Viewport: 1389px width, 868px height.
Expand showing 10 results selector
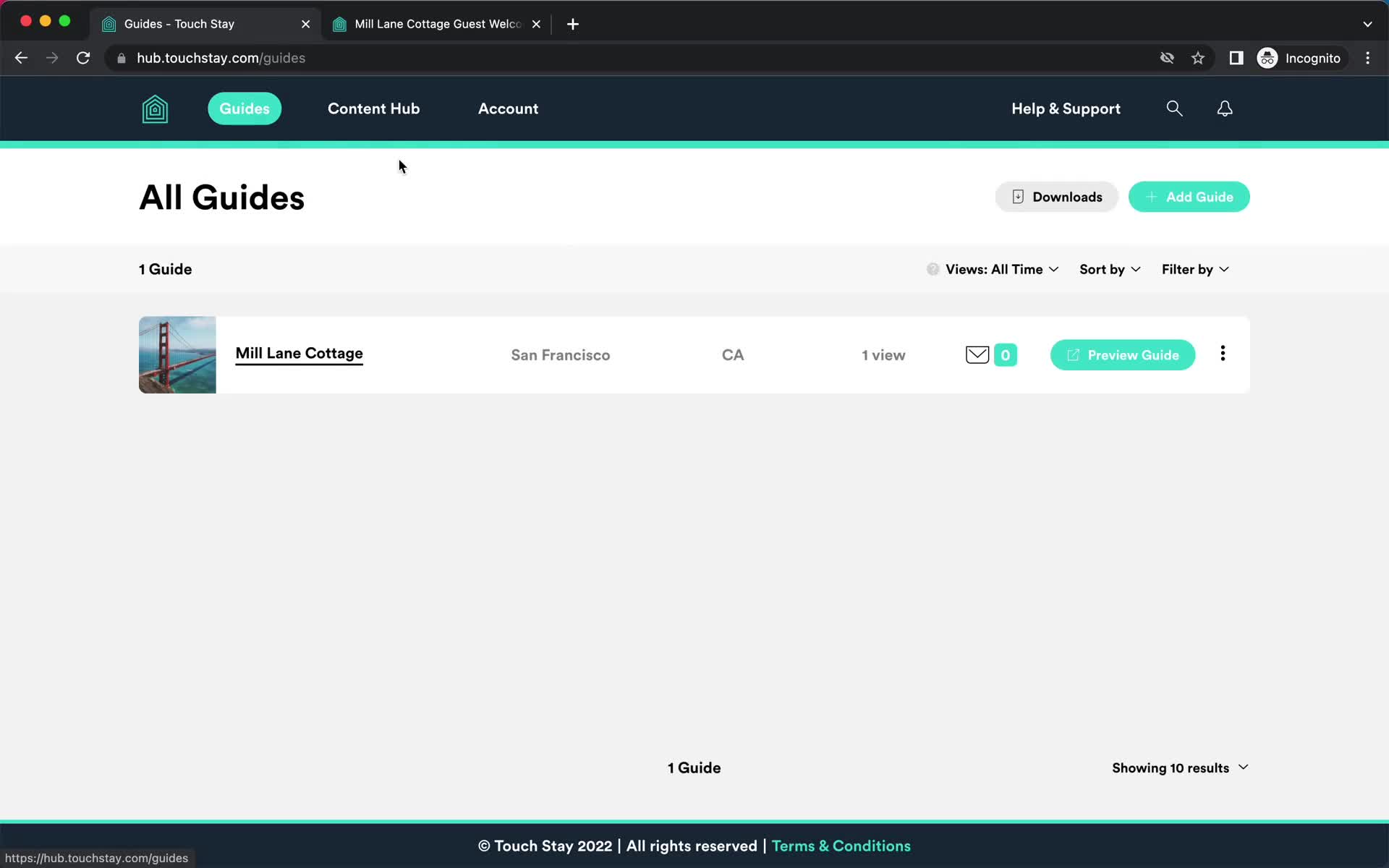pos(1181,767)
